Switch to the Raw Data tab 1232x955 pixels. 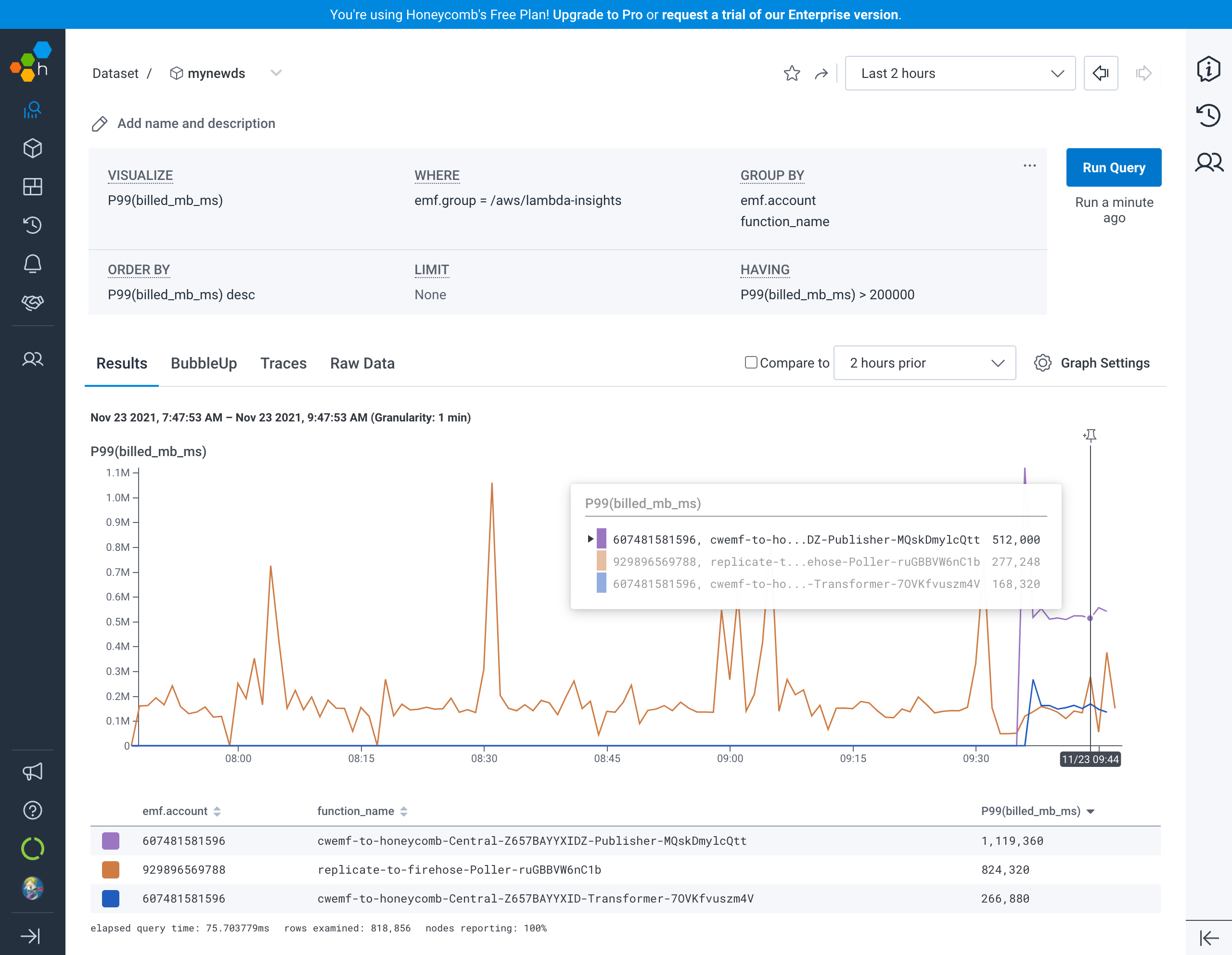point(362,363)
